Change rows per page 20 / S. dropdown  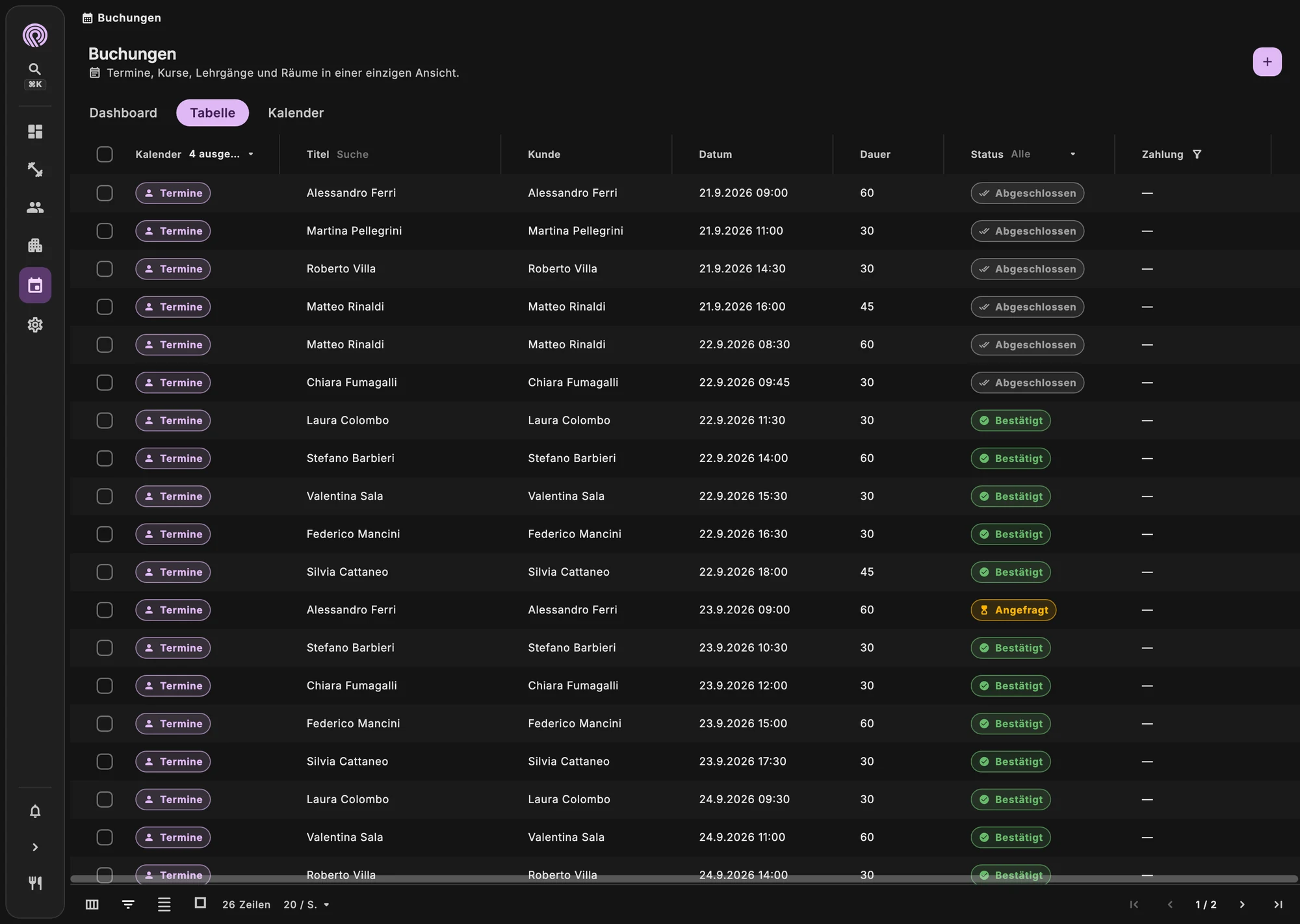[x=307, y=905]
